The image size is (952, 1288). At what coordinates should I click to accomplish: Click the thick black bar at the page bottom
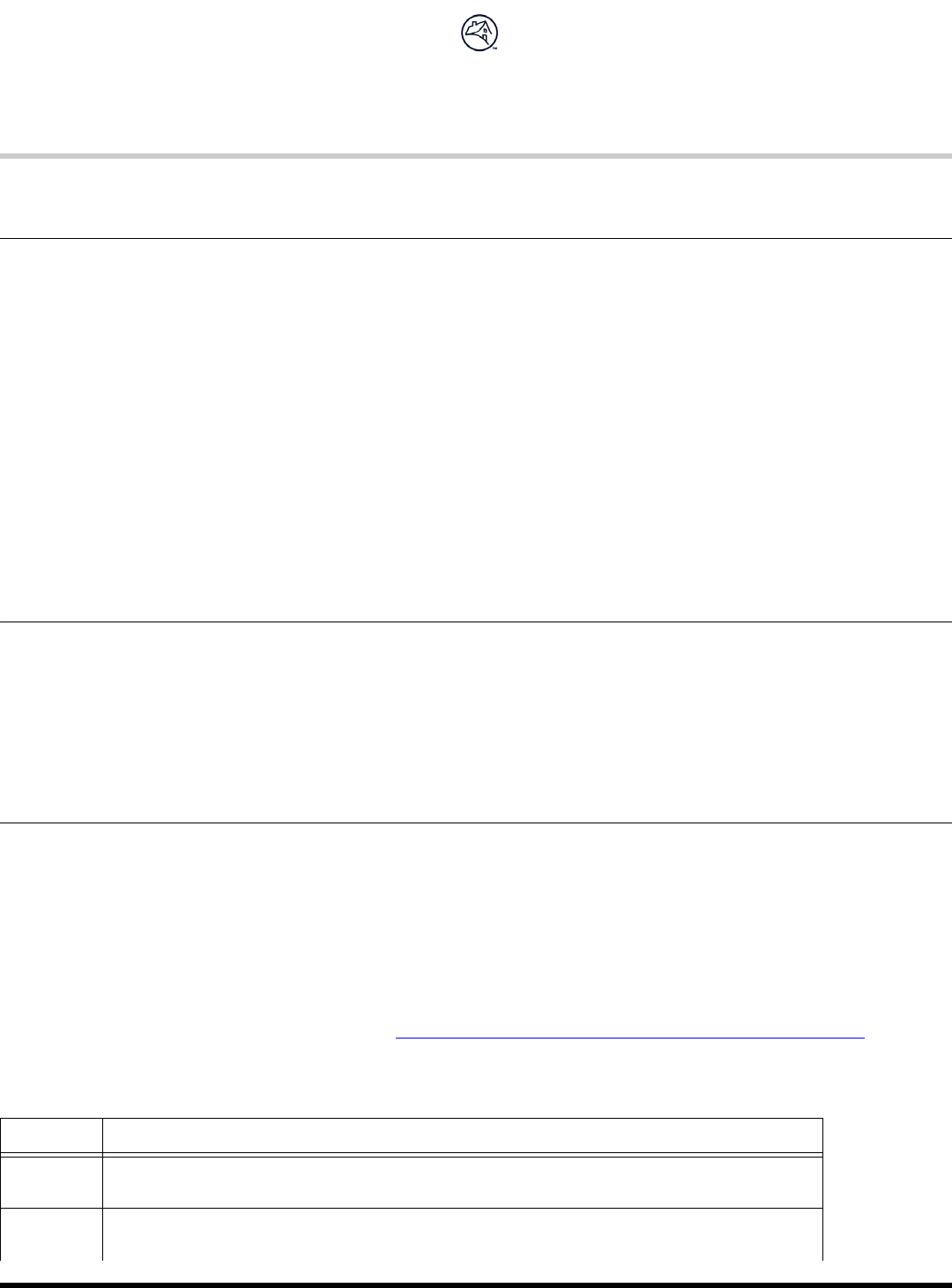pyautogui.click(x=476, y=1284)
